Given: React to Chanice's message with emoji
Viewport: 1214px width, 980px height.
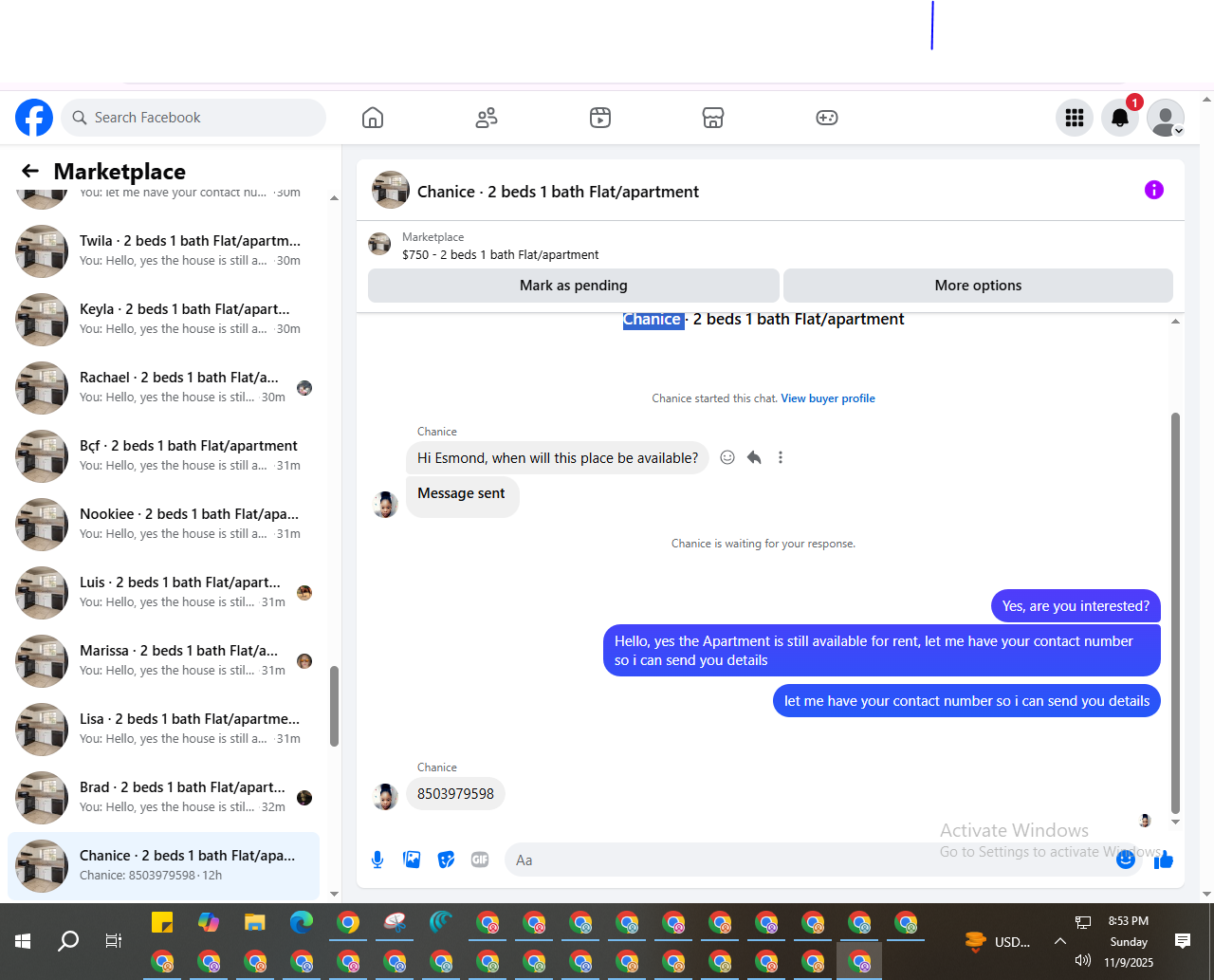Looking at the screenshot, I should (727, 457).
